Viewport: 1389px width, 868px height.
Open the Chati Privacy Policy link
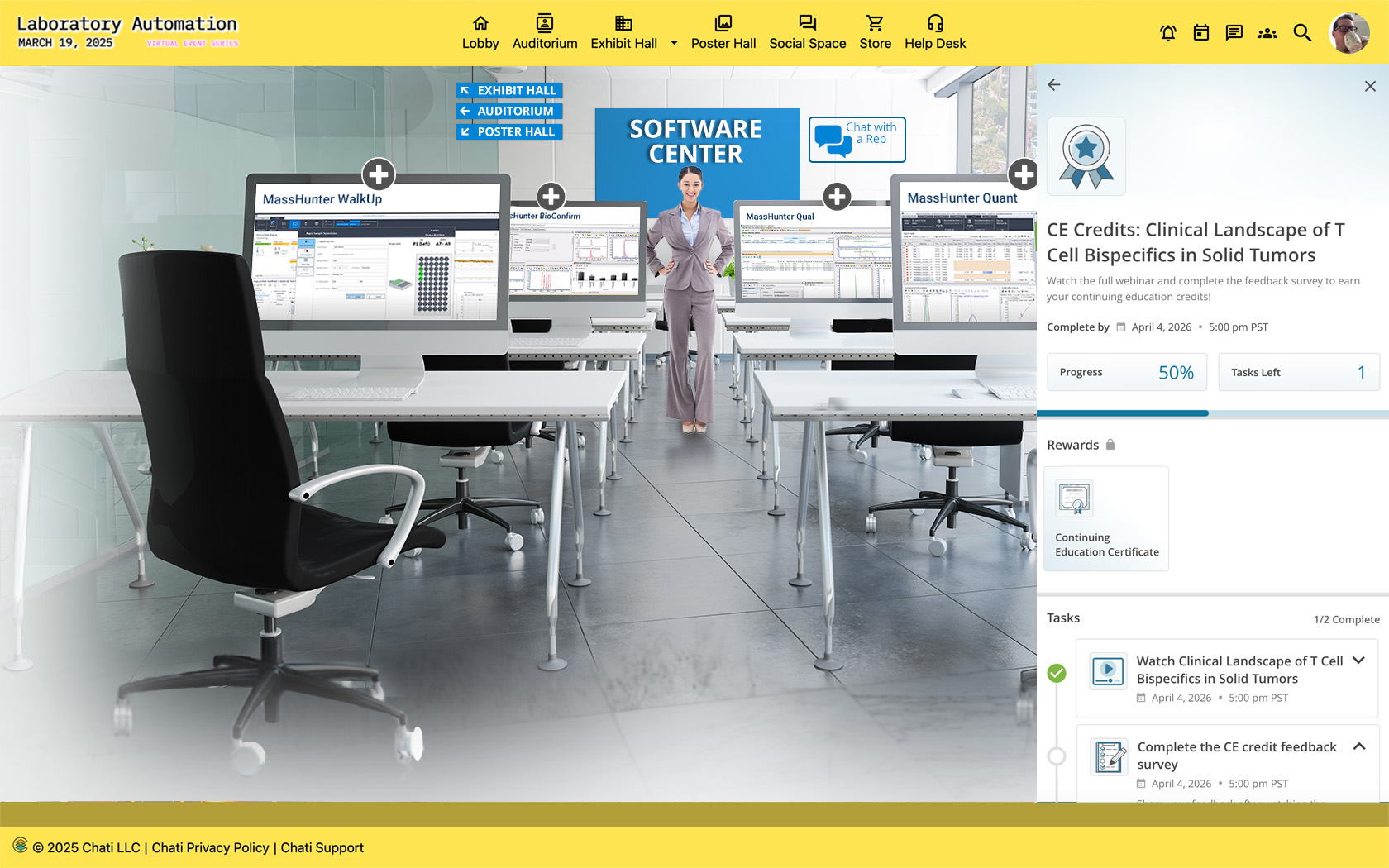point(210,847)
